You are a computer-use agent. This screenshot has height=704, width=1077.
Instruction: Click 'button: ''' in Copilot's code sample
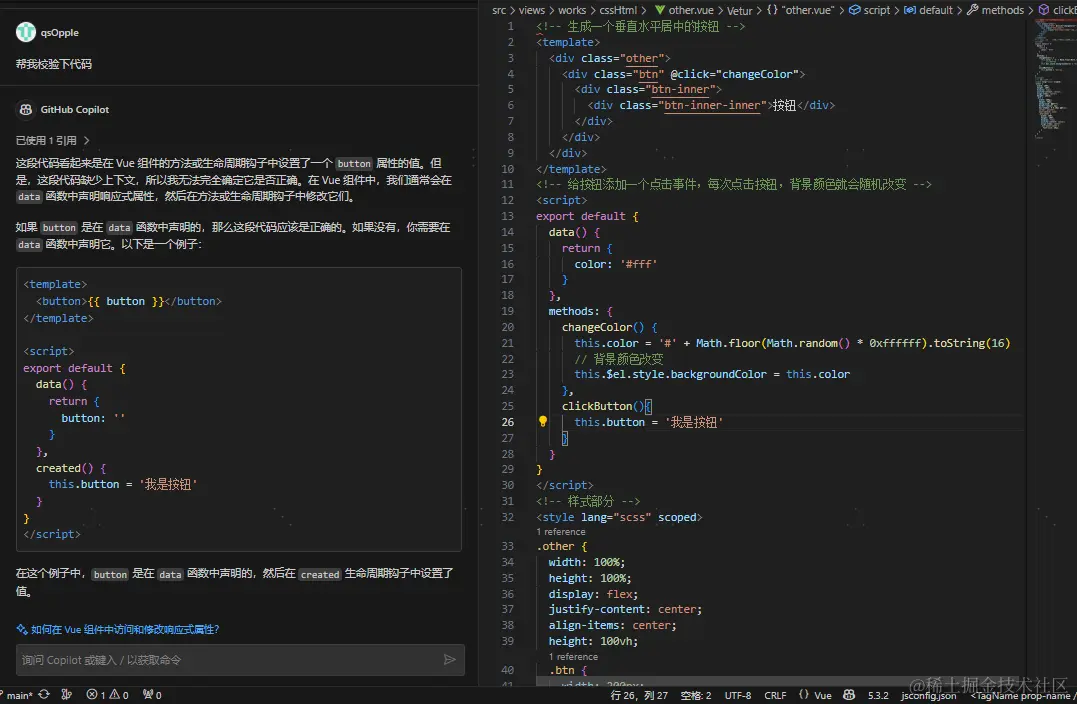click(93, 418)
